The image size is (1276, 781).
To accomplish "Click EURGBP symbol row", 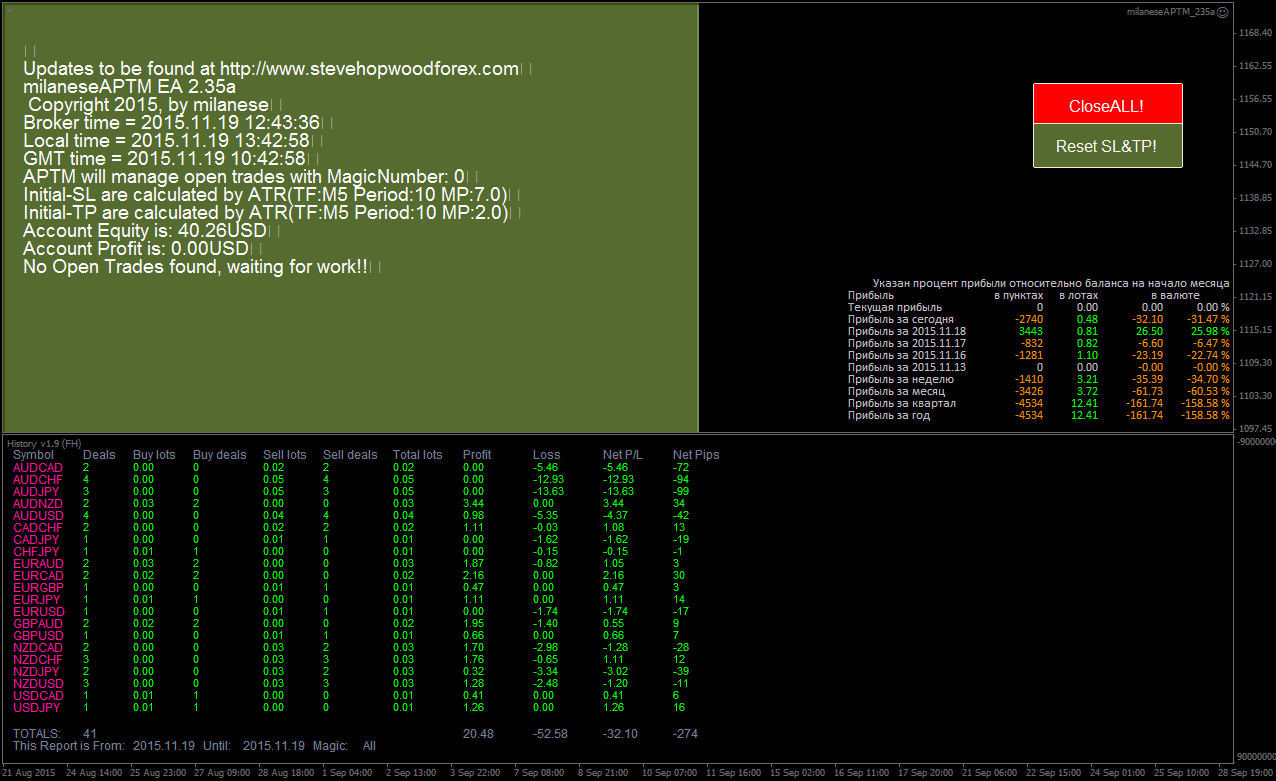I will [37, 588].
